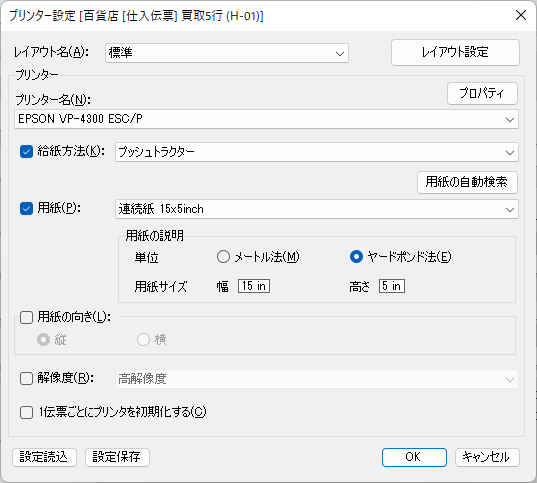537x483 pixels.
Task: Expand the プリンター名 combo box EPSON VP-4300
Action: pyautogui.click(x=266, y=119)
